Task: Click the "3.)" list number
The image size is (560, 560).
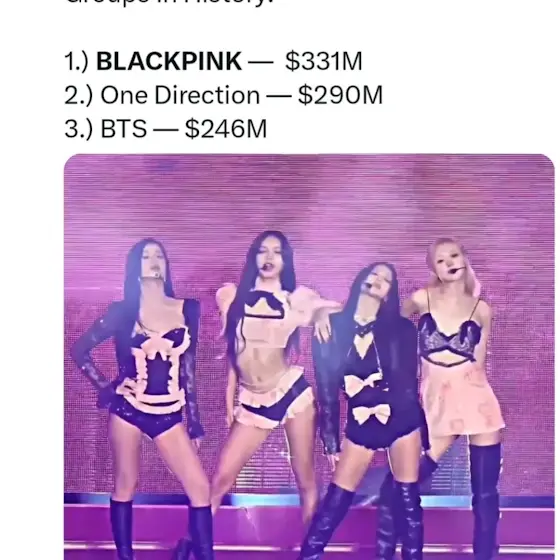Action: pos(79,129)
